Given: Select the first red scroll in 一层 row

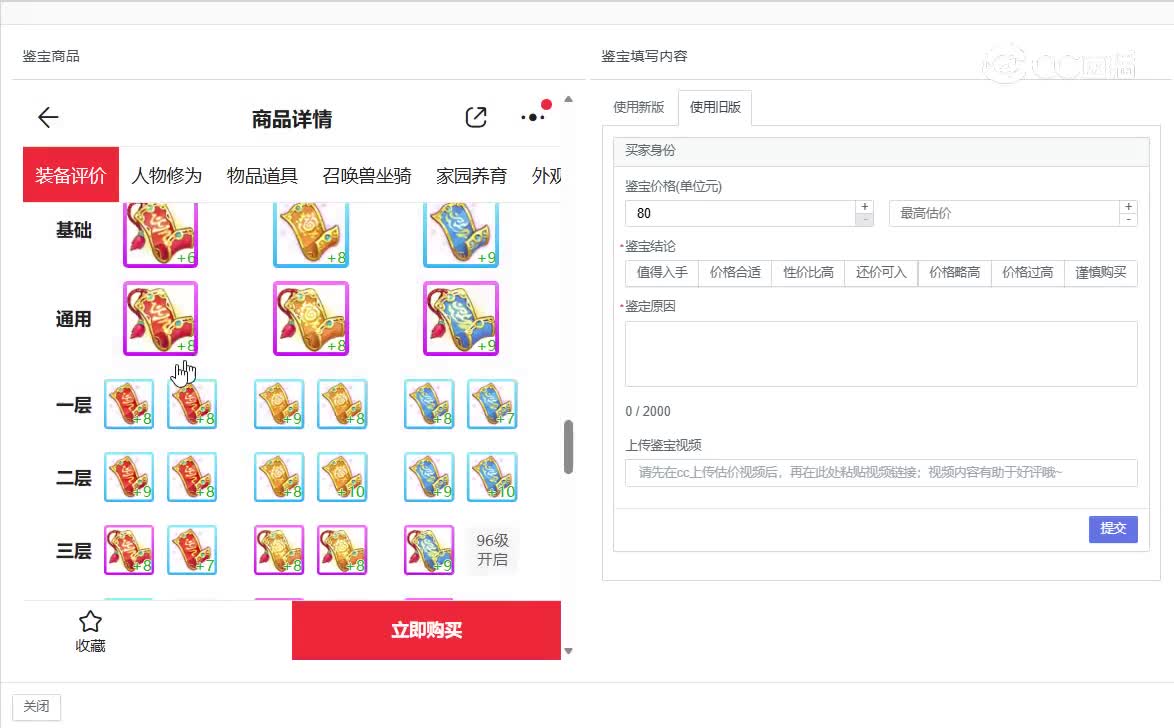Looking at the screenshot, I should [129, 404].
